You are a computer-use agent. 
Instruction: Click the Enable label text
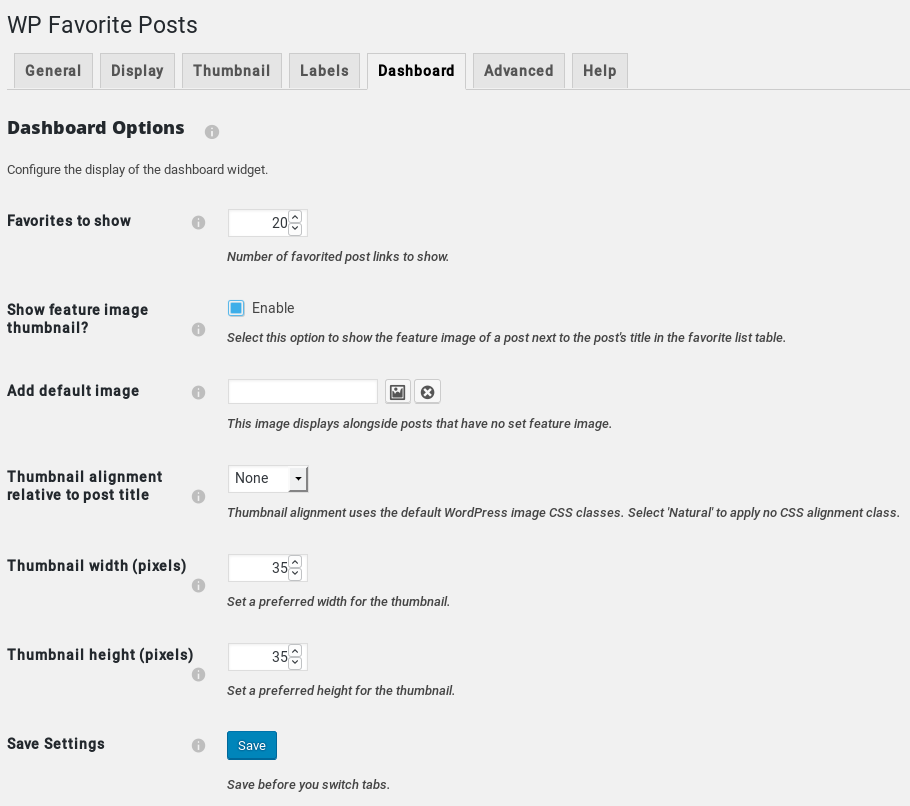point(273,308)
